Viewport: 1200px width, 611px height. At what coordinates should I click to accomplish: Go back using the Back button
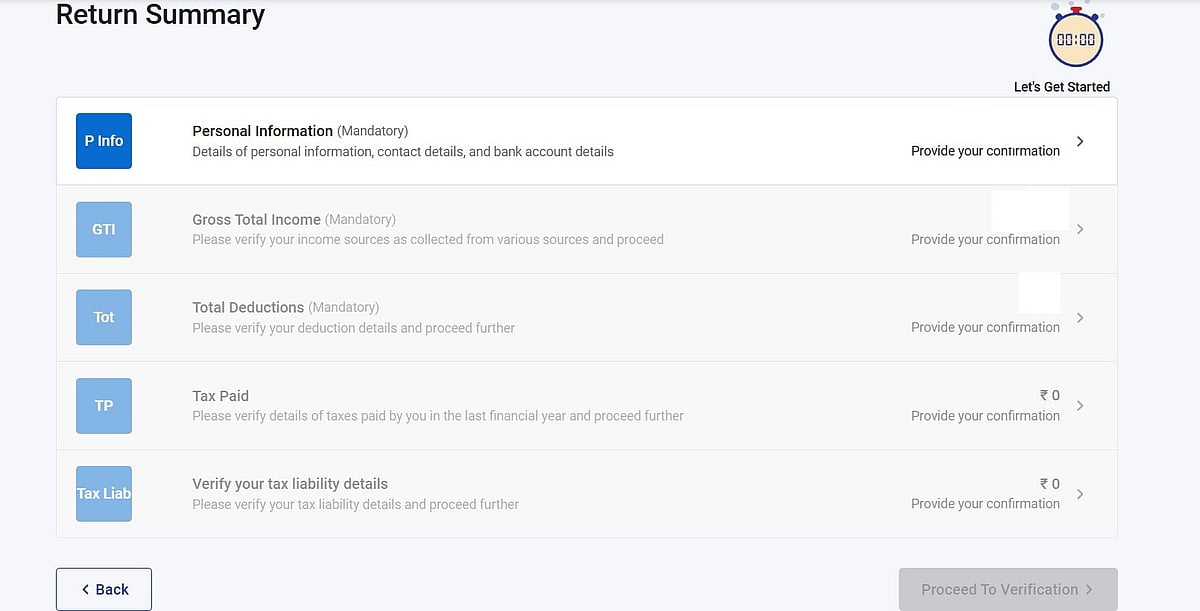(104, 589)
